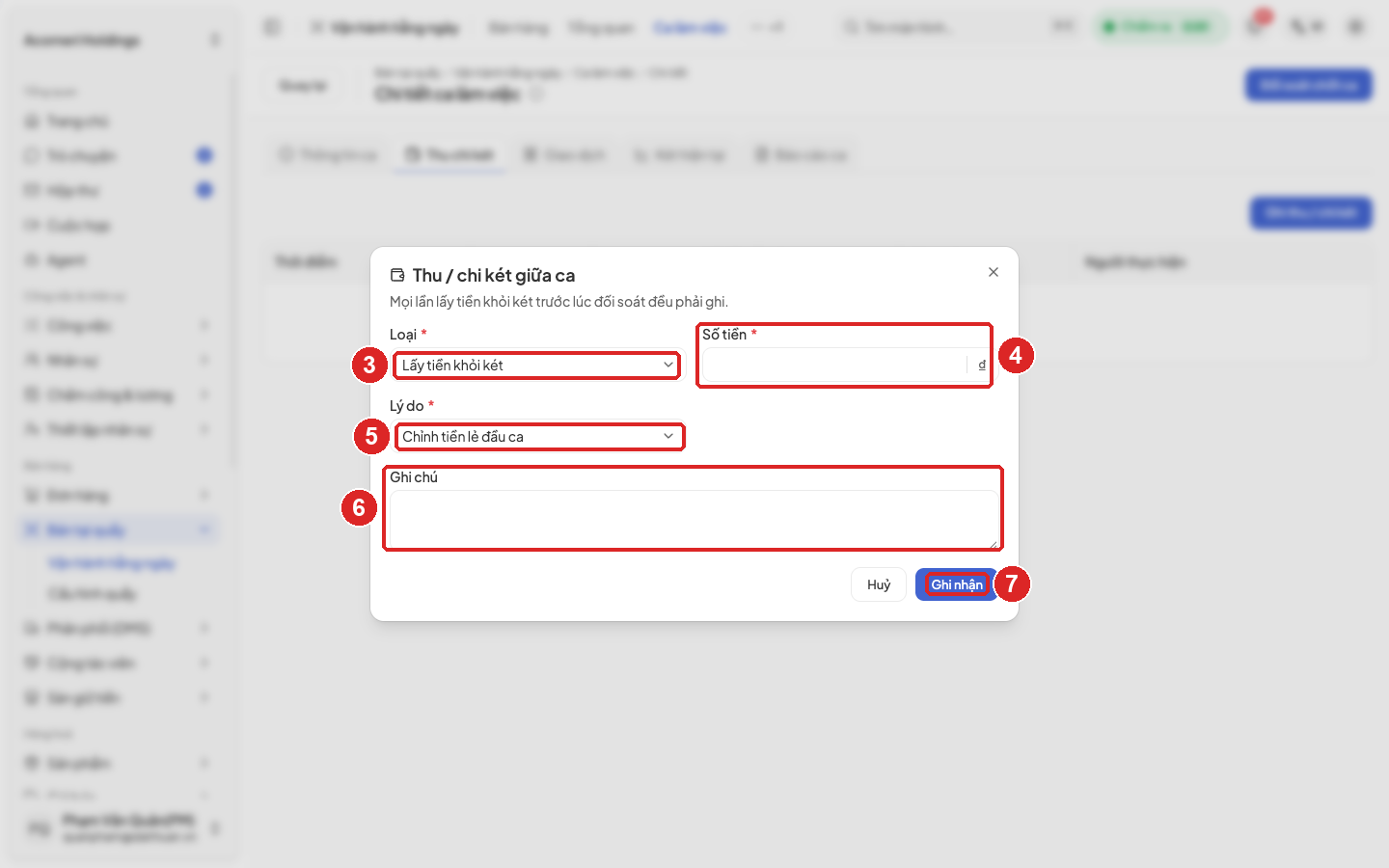
Task: Click the chevron arrow in the Loại select box
Action: pyautogui.click(x=668, y=366)
